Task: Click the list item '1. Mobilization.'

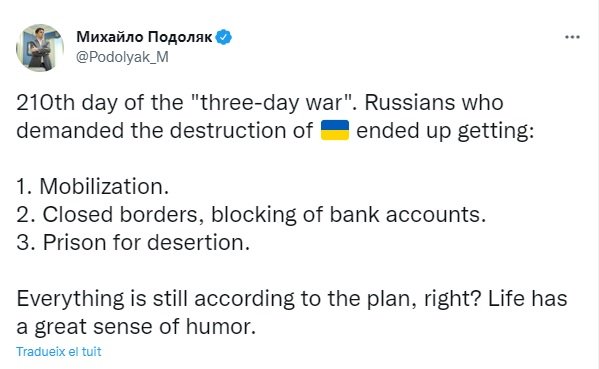Action: tap(92, 187)
